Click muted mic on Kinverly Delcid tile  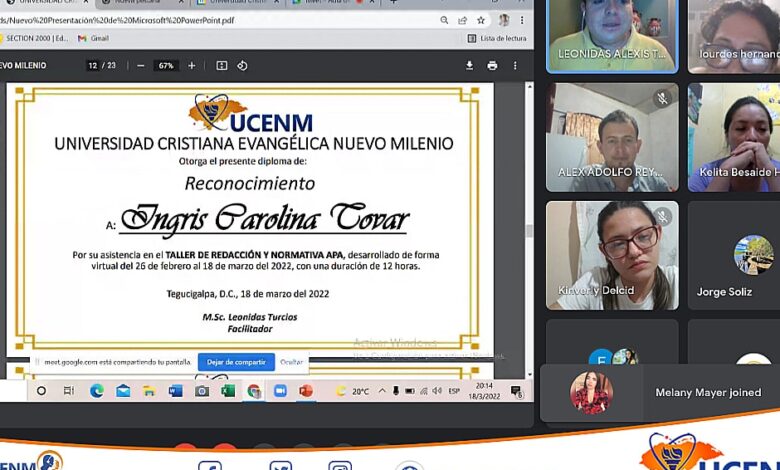coord(662,216)
